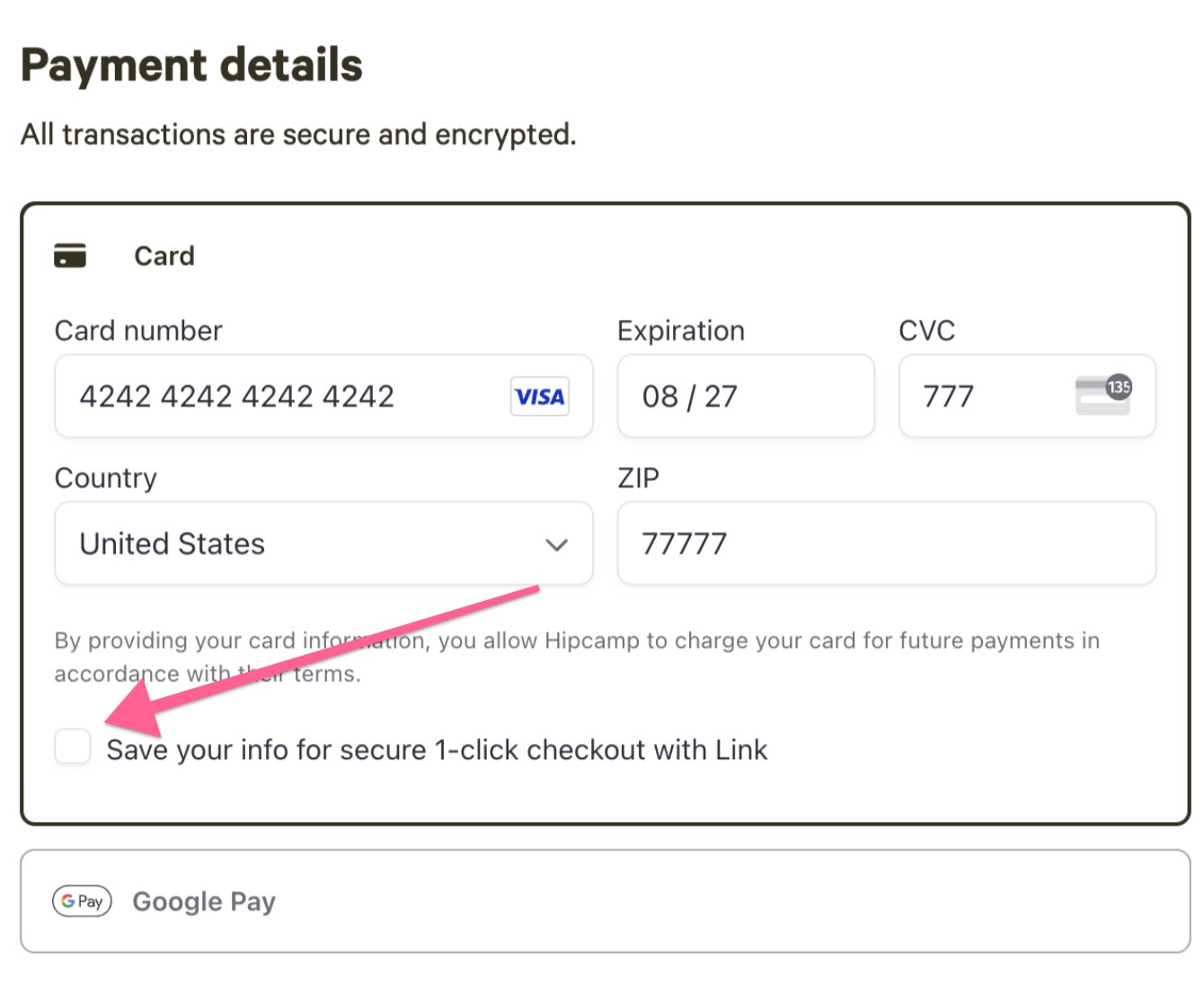The image size is (1204, 999).
Task: Select the Card payment method tab
Action: (x=606, y=256)
